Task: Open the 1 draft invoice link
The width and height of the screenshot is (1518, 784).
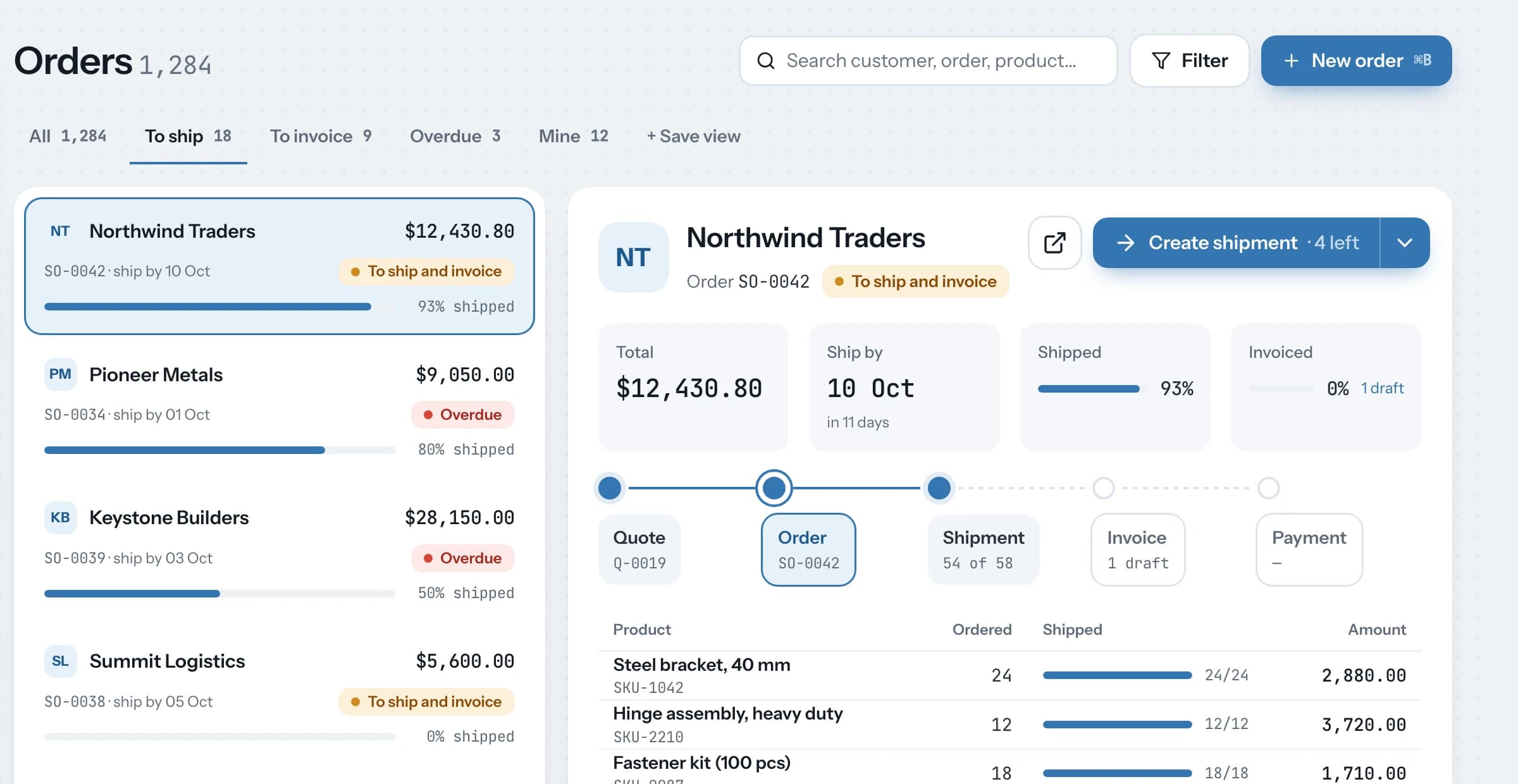Action: (1382, 388)
